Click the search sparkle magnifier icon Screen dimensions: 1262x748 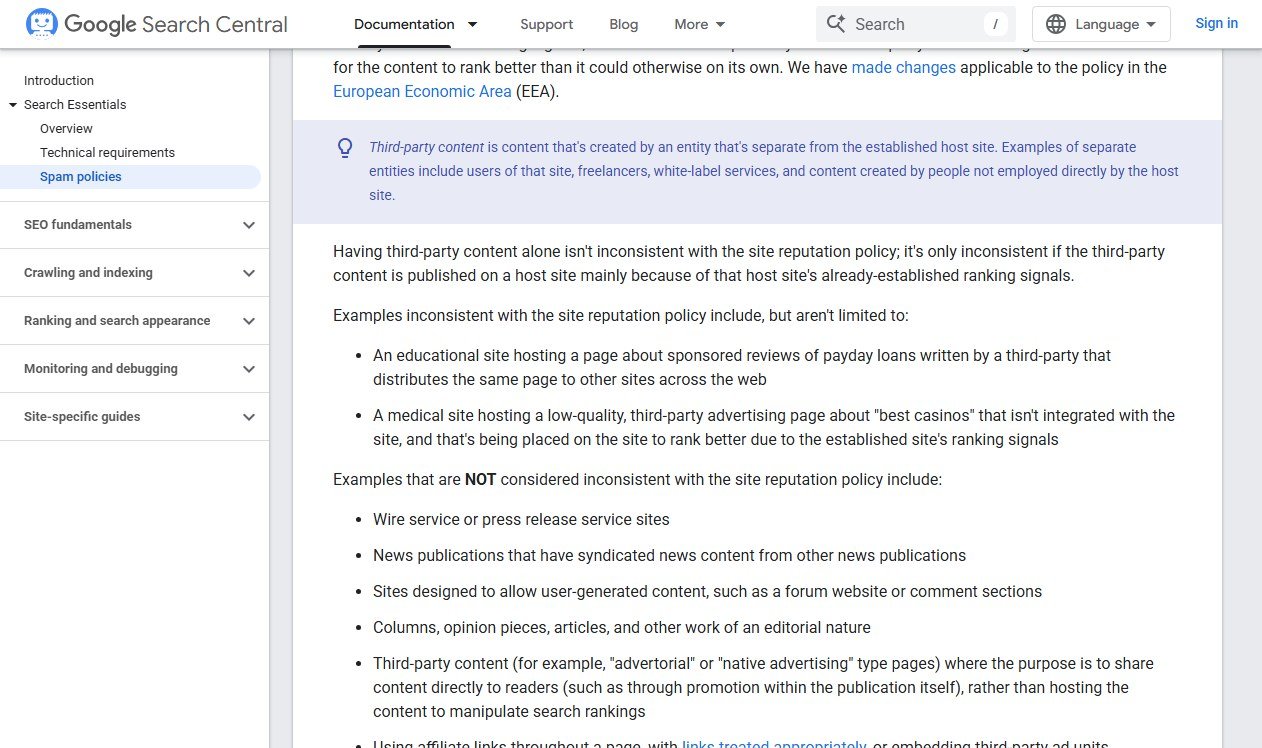click(x=836, y=24)
